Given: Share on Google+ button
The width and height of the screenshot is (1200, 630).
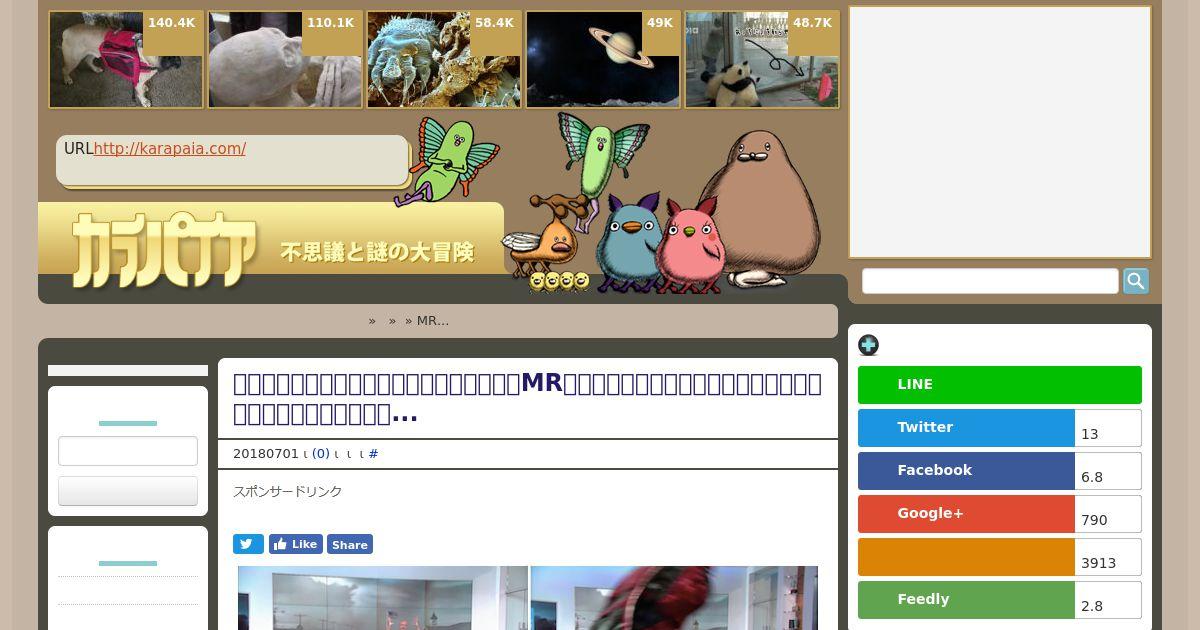Looking at the screenshot, I should click(966, 514).
